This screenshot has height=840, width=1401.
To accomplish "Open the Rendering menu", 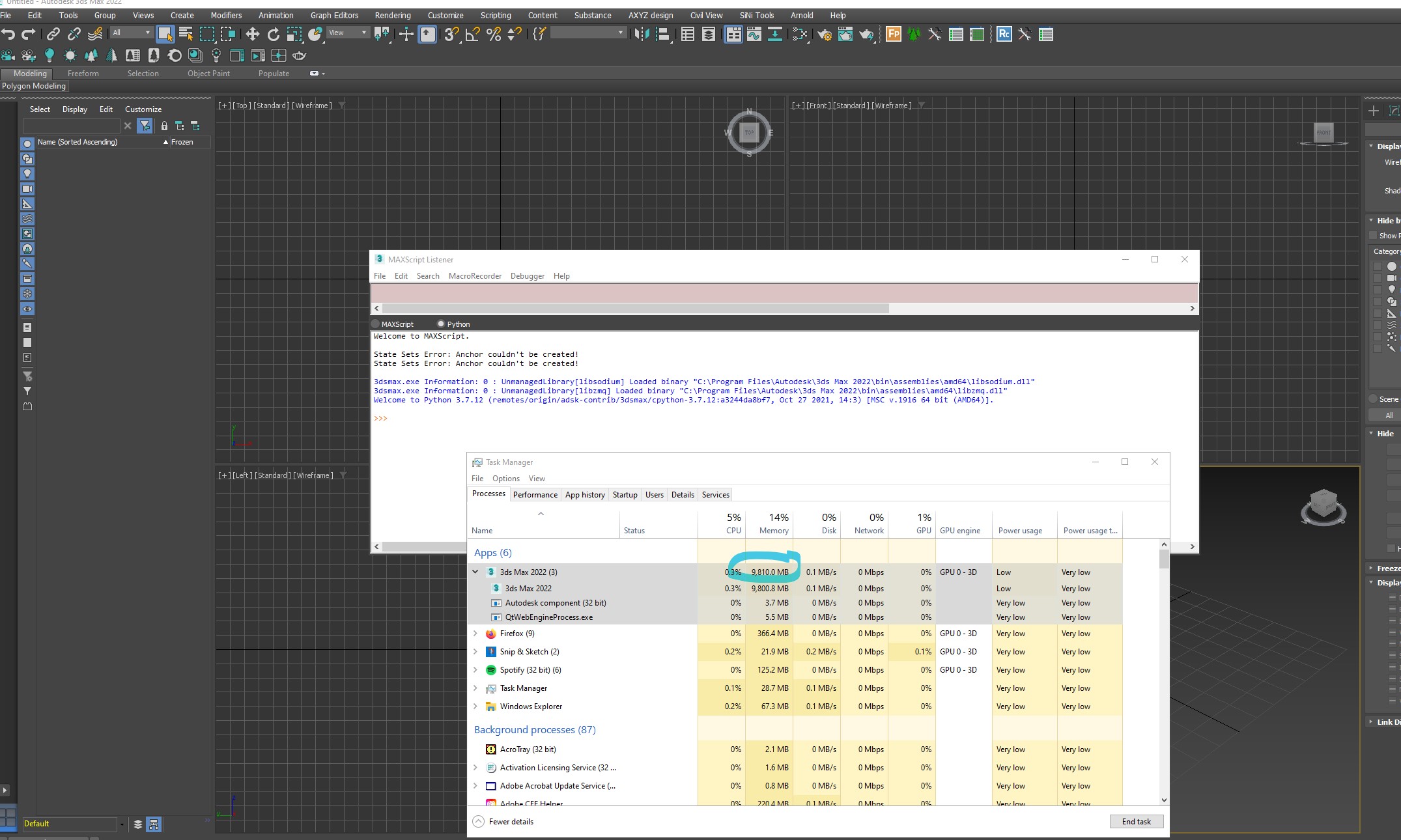I will [393, 15].
